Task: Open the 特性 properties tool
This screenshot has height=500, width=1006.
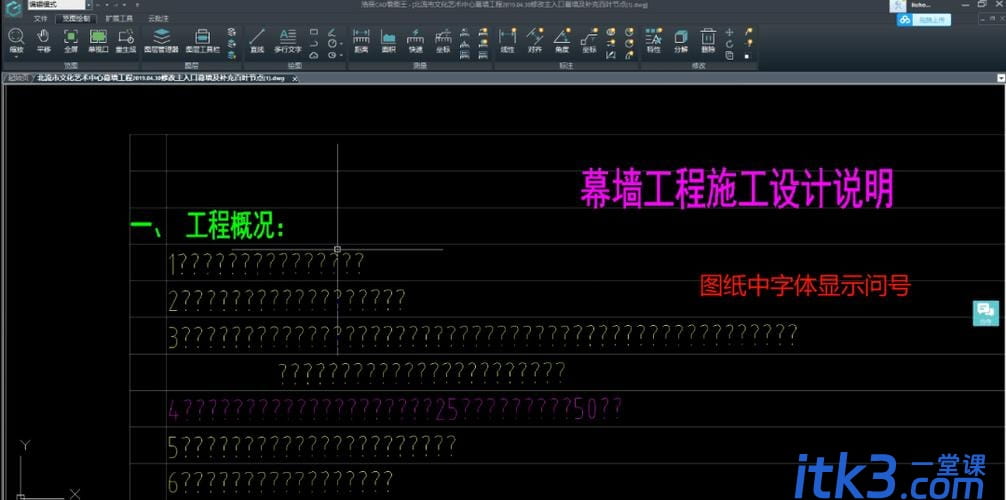Action: pos(653,40)
